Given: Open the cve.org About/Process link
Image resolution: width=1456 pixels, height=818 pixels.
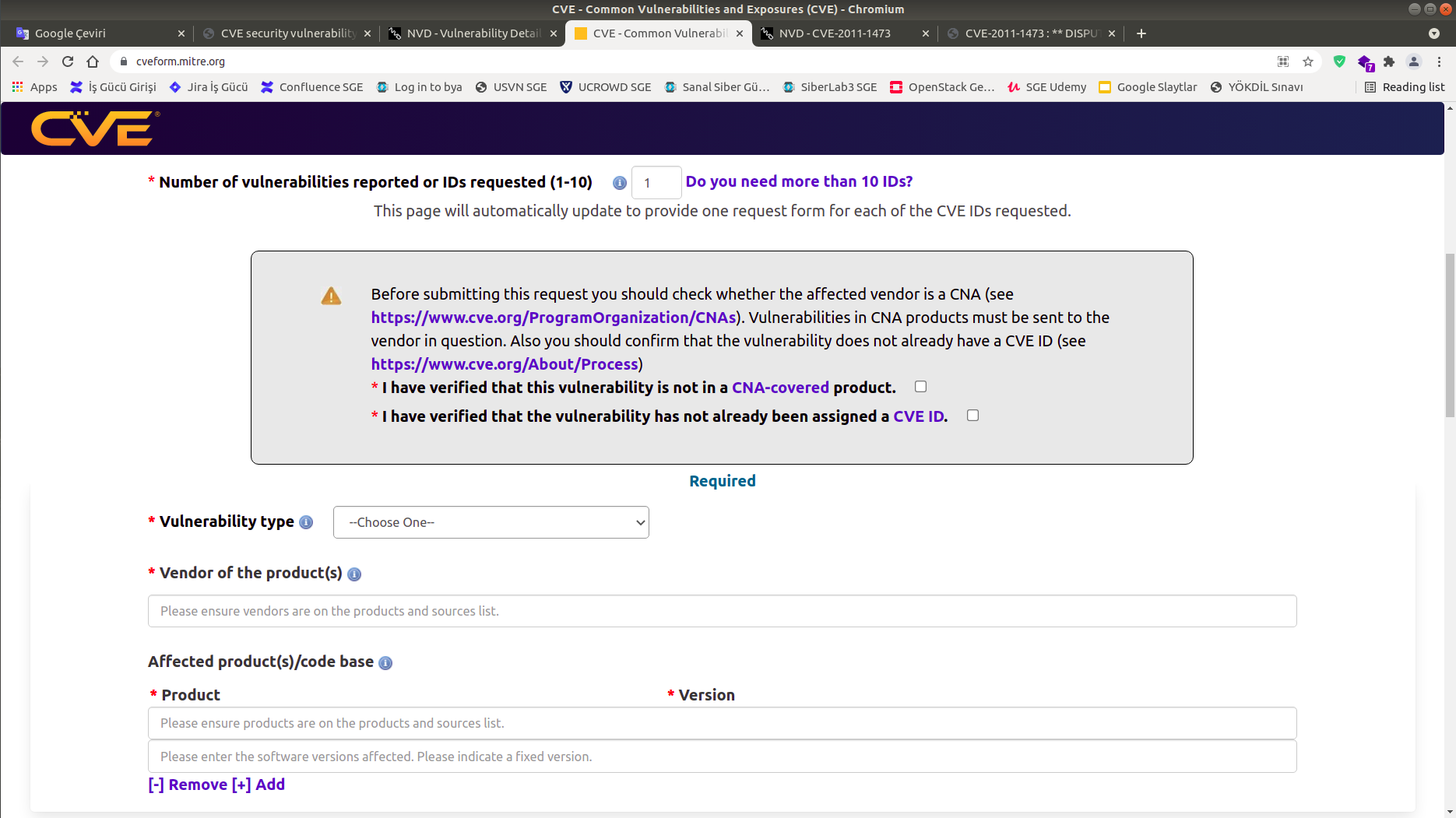Looking at the screenshot, I should pos(505,364).
